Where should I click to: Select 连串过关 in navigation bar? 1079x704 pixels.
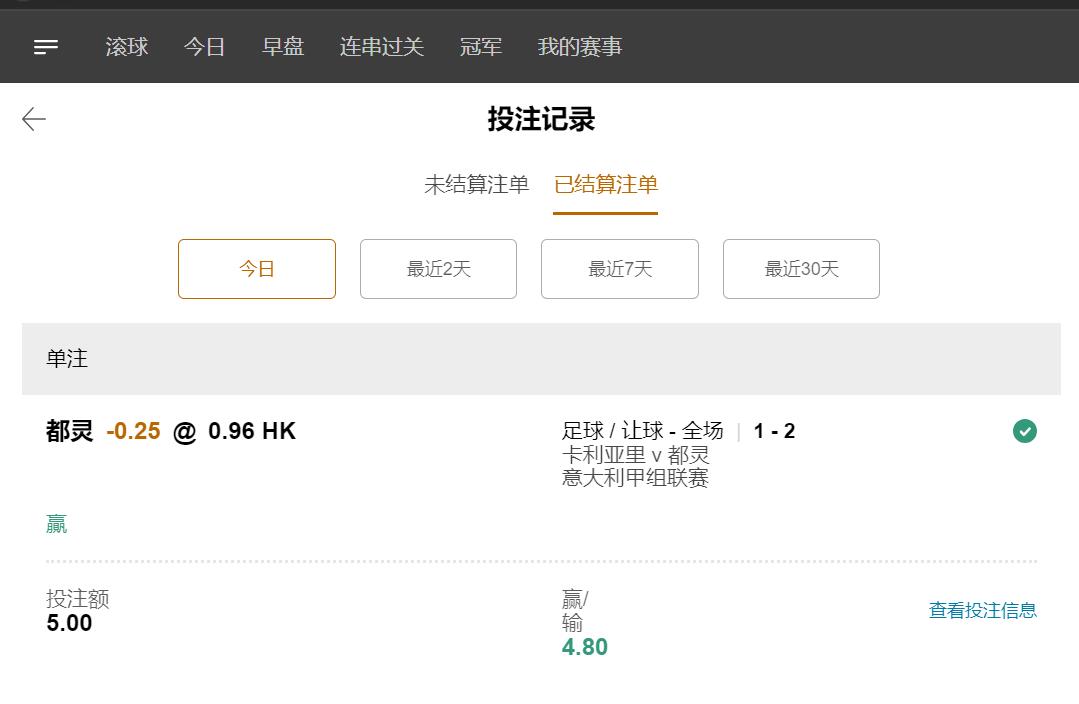(x=382, y=47)
